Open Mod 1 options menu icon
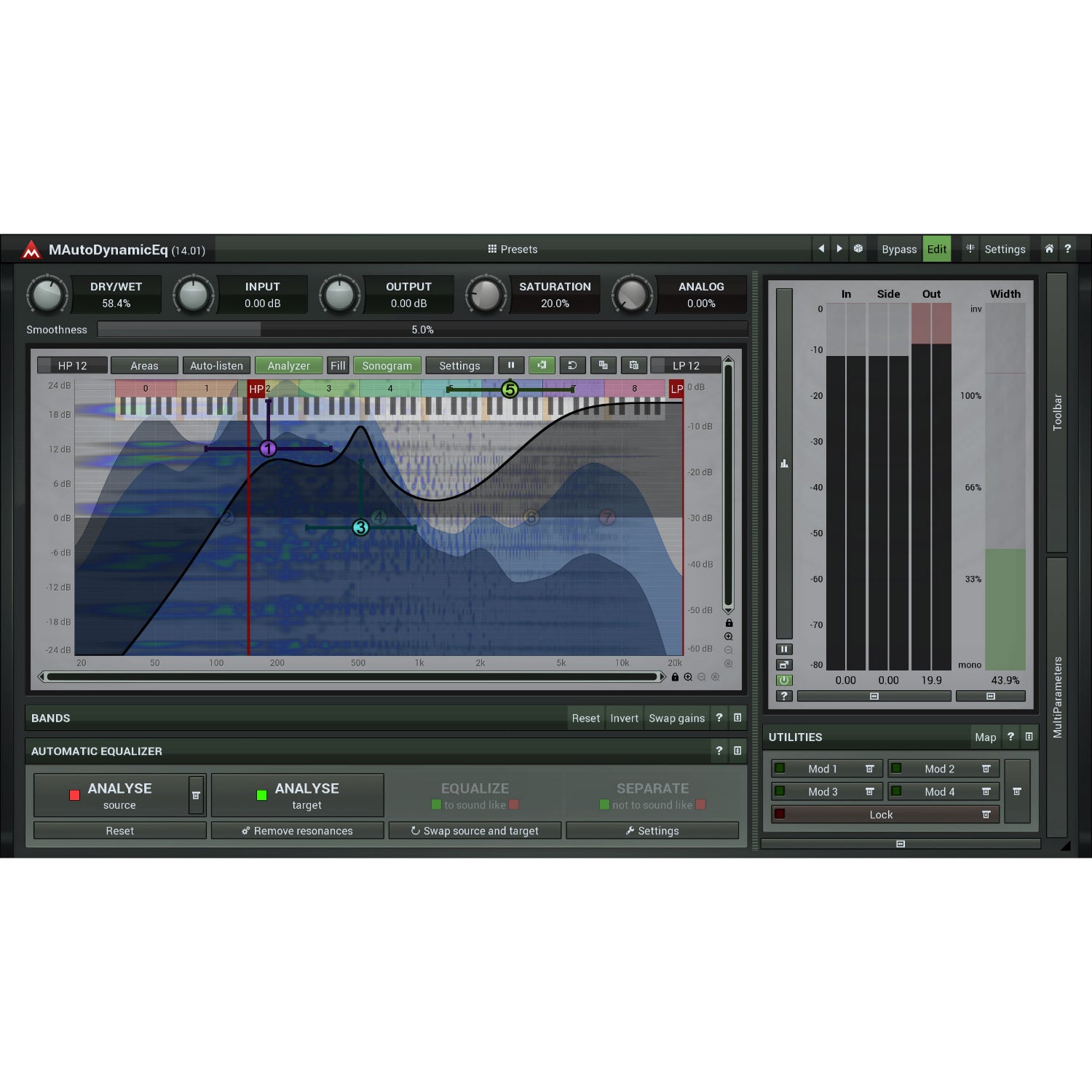1092x1092 pixels. click(869, 769)
